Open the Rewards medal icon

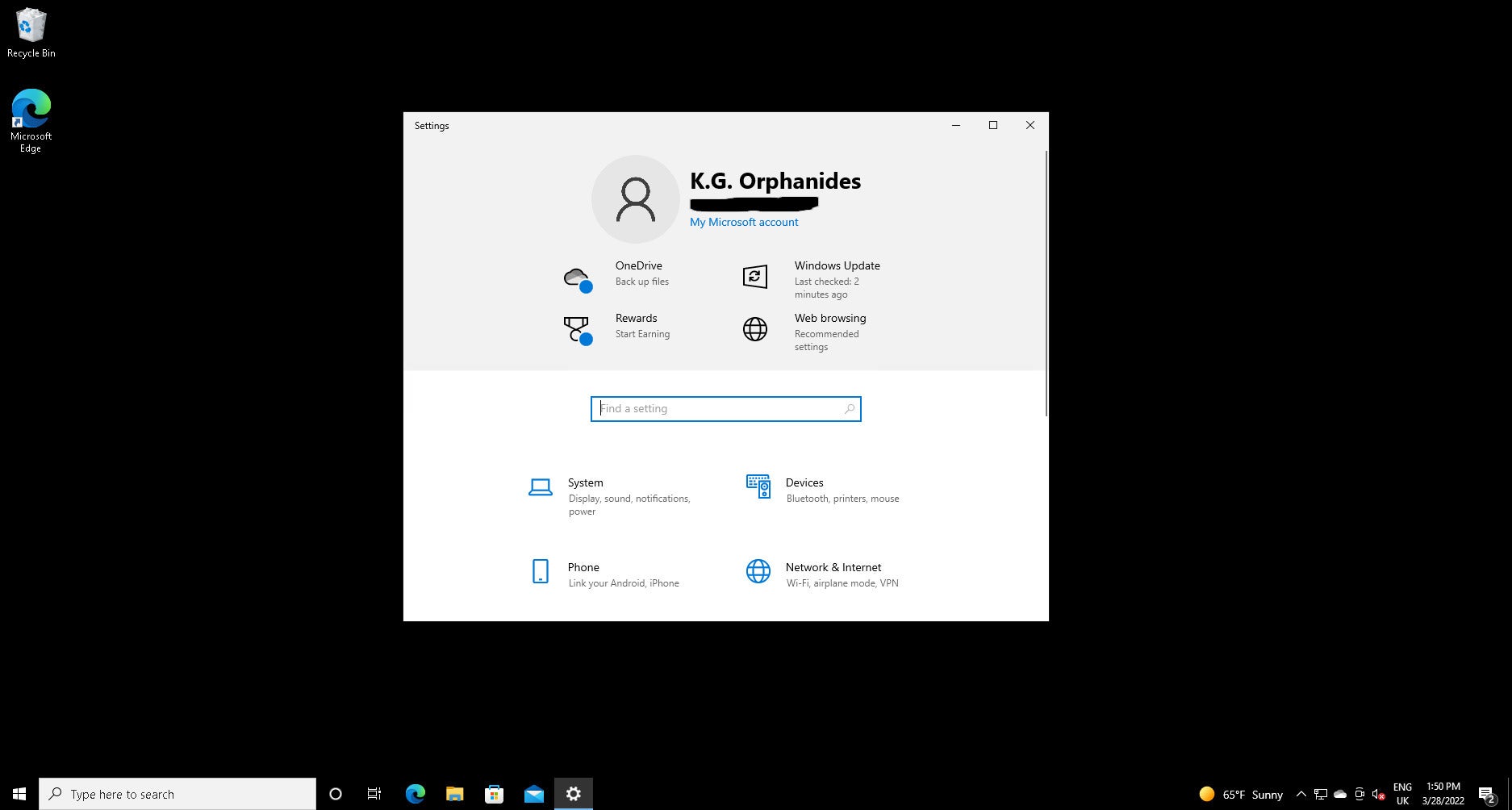(578, 330)
